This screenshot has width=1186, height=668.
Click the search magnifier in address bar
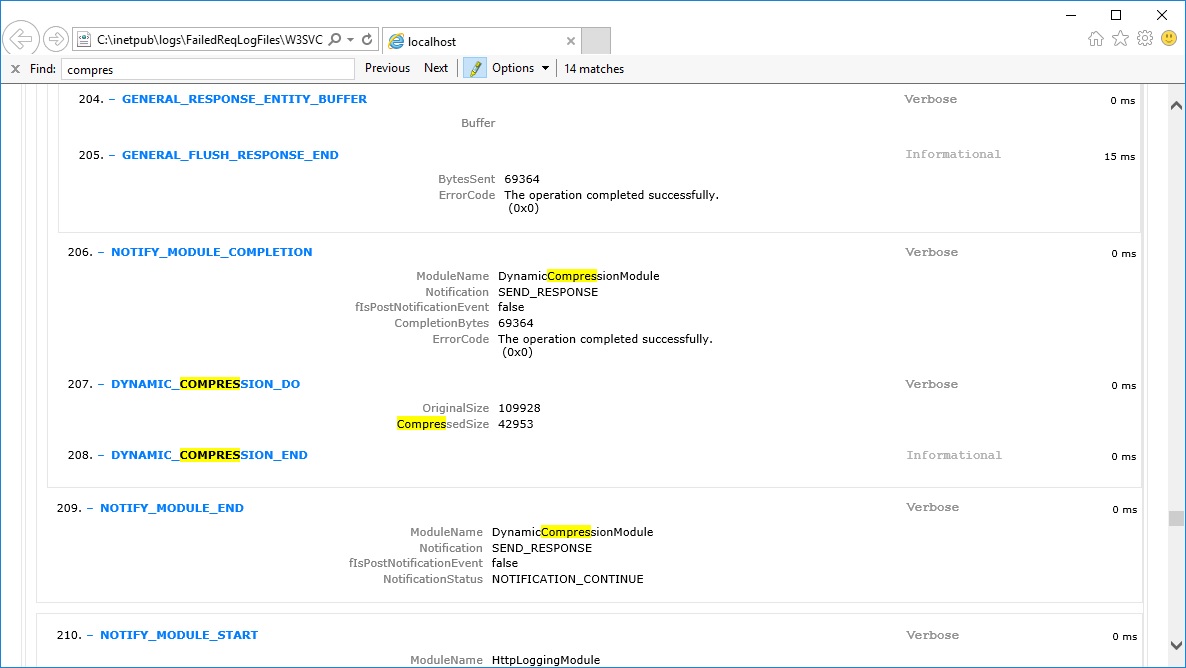point(335,39)
